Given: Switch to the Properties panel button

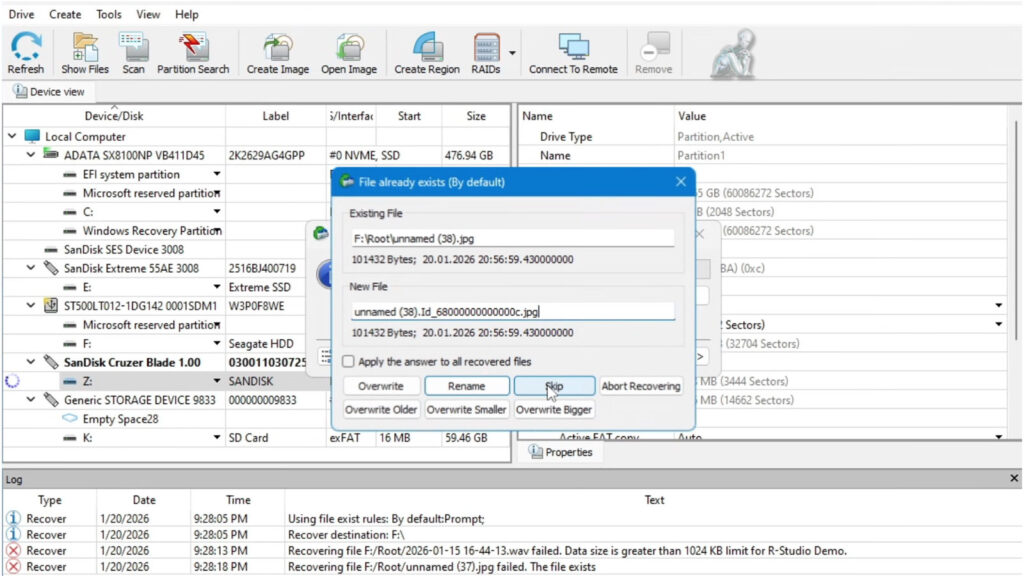Looking at the screenshot, I should (x=562, y=452).
